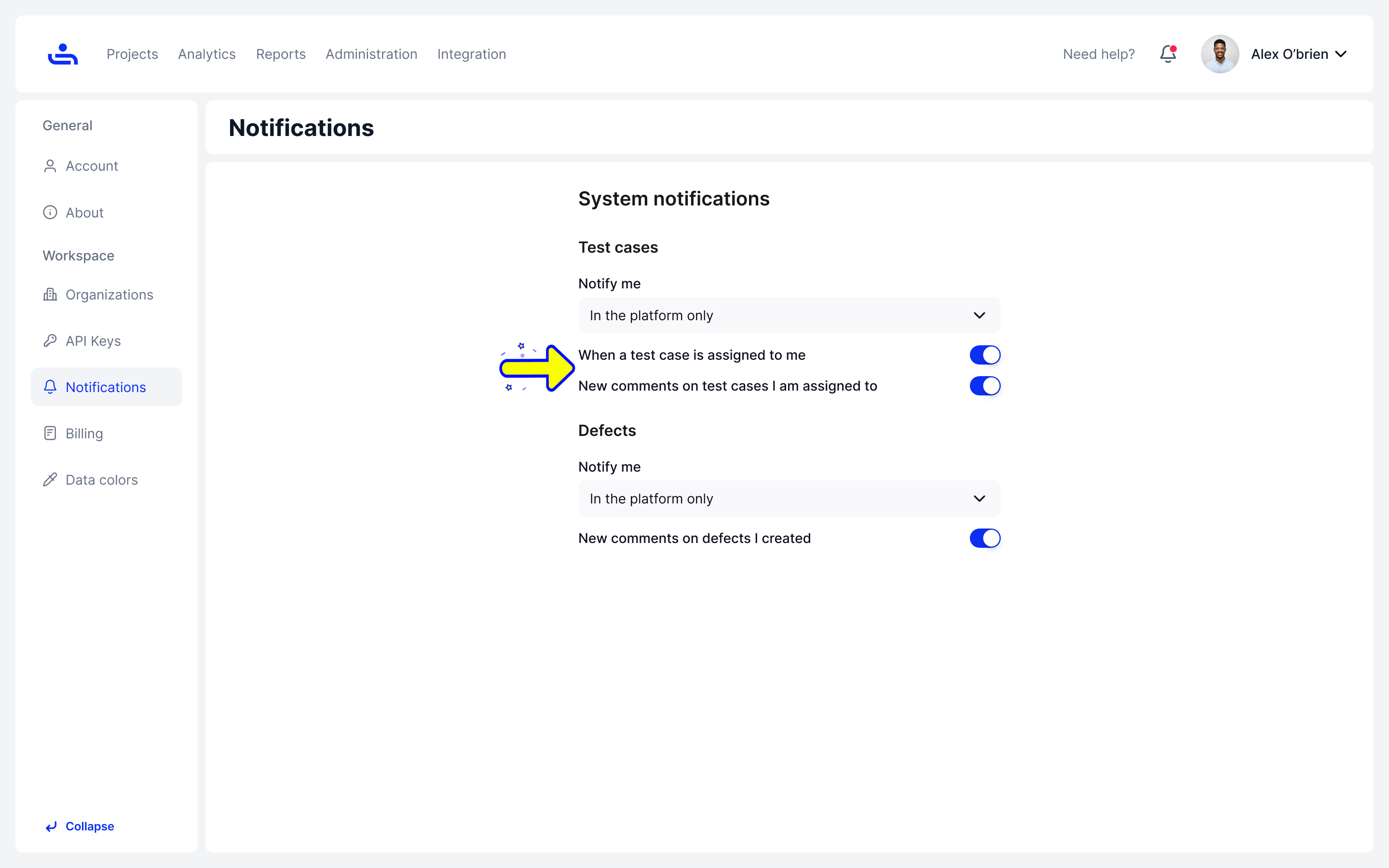Click the Data colors dropper icon
Screen dimensions: 1389x868
(x=50, y=480)
